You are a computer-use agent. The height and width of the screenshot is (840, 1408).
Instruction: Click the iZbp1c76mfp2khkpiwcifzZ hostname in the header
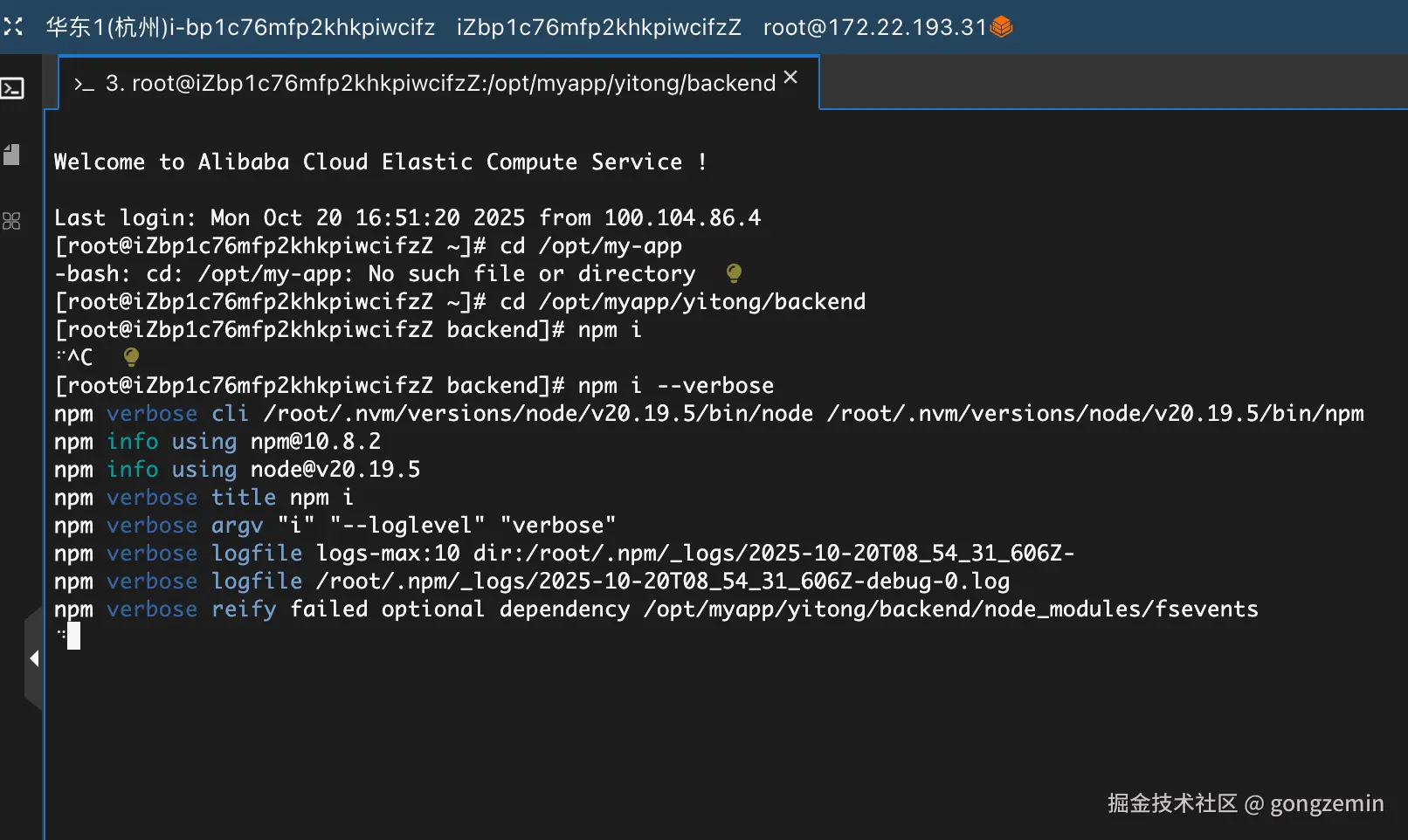[598, 27]
